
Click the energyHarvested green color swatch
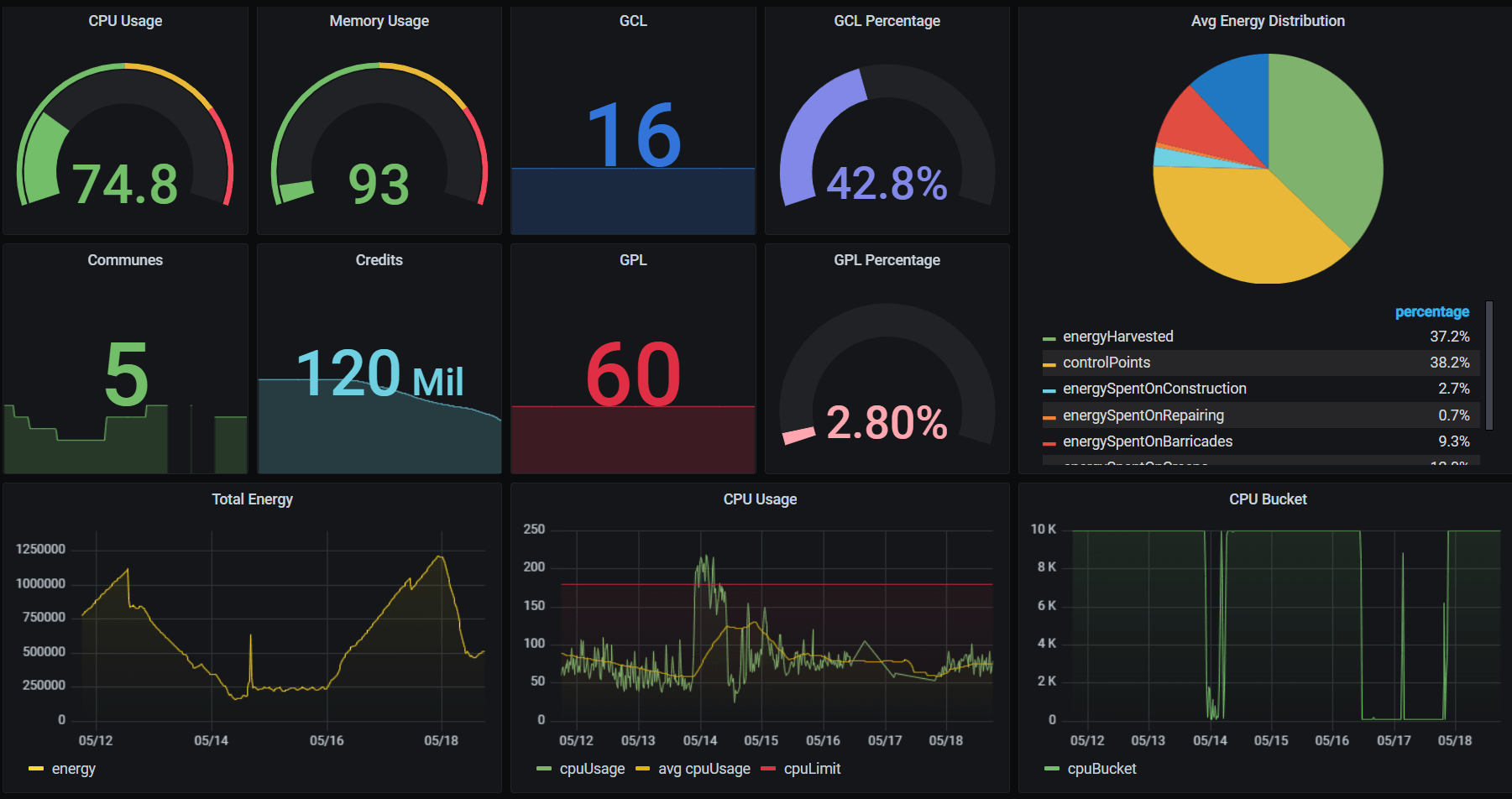[1049, 339]
